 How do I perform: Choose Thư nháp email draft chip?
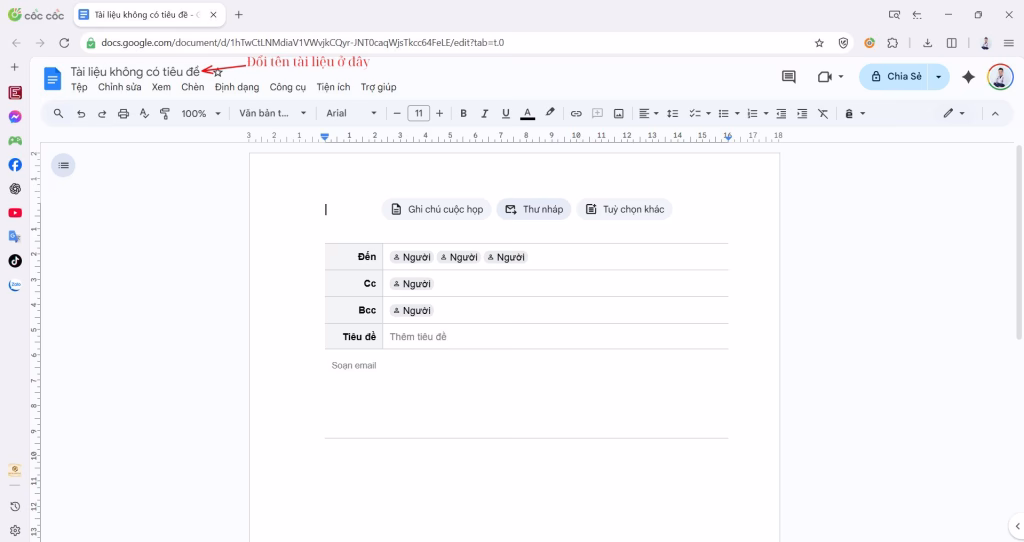point(534,209)
